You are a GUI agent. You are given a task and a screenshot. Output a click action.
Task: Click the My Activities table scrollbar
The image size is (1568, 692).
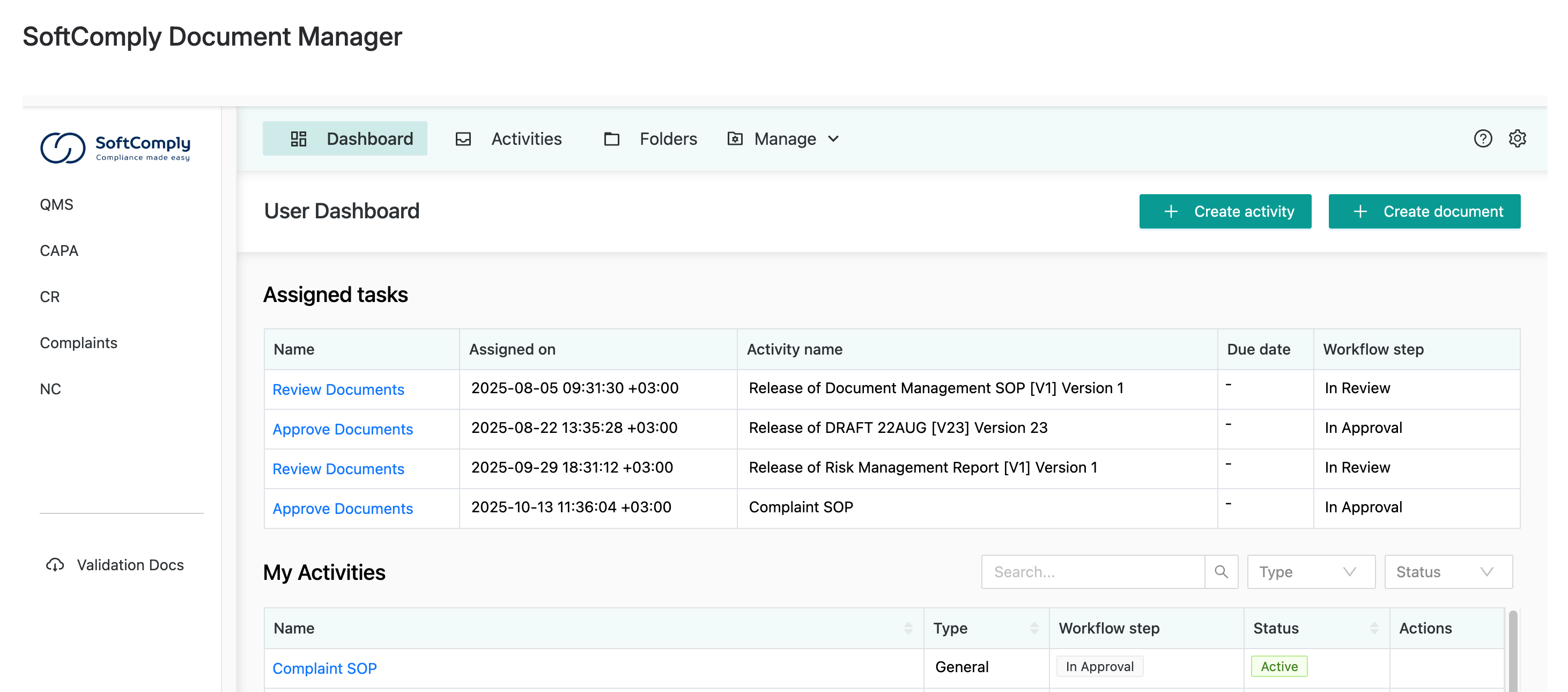(1513, 652)
